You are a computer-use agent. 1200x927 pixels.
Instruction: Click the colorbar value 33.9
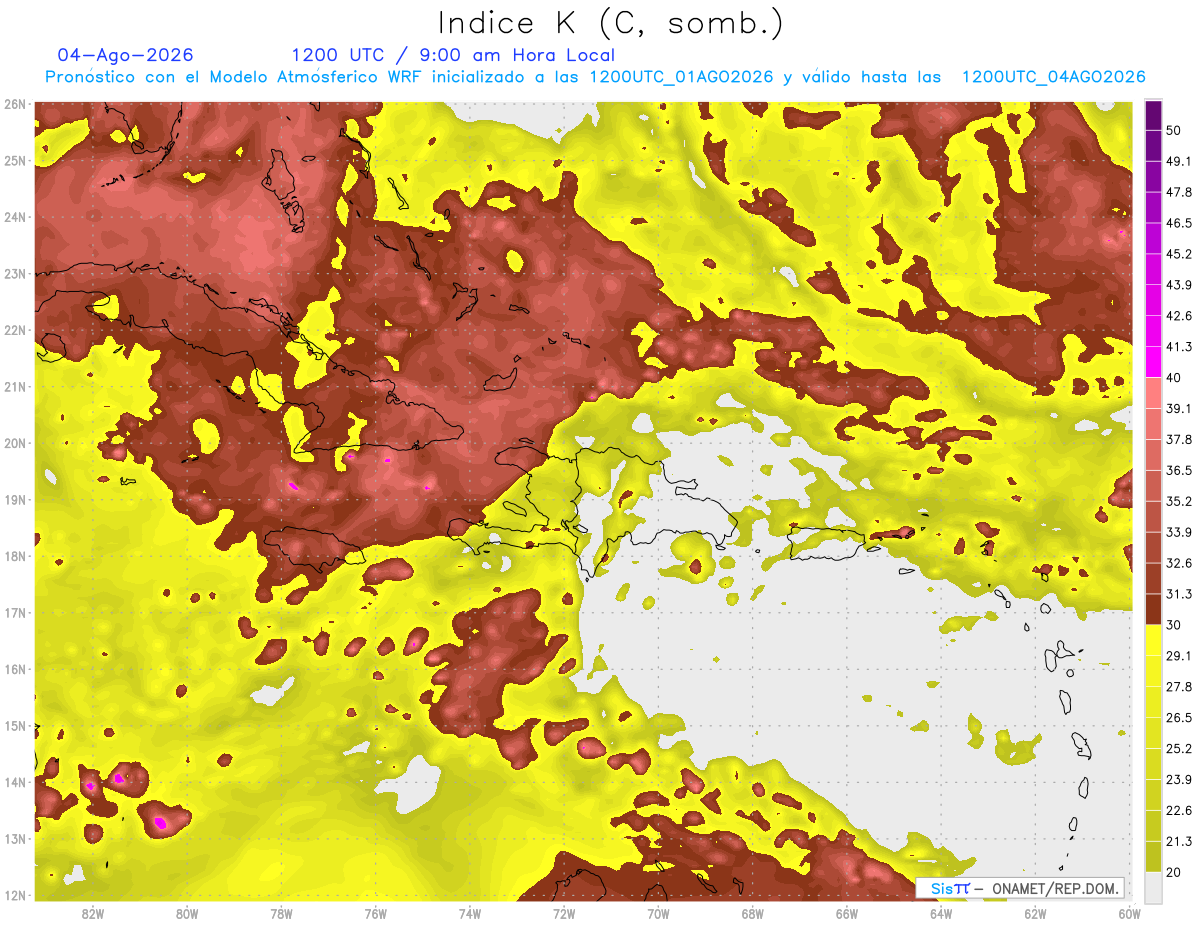(x=1179, y=532)
